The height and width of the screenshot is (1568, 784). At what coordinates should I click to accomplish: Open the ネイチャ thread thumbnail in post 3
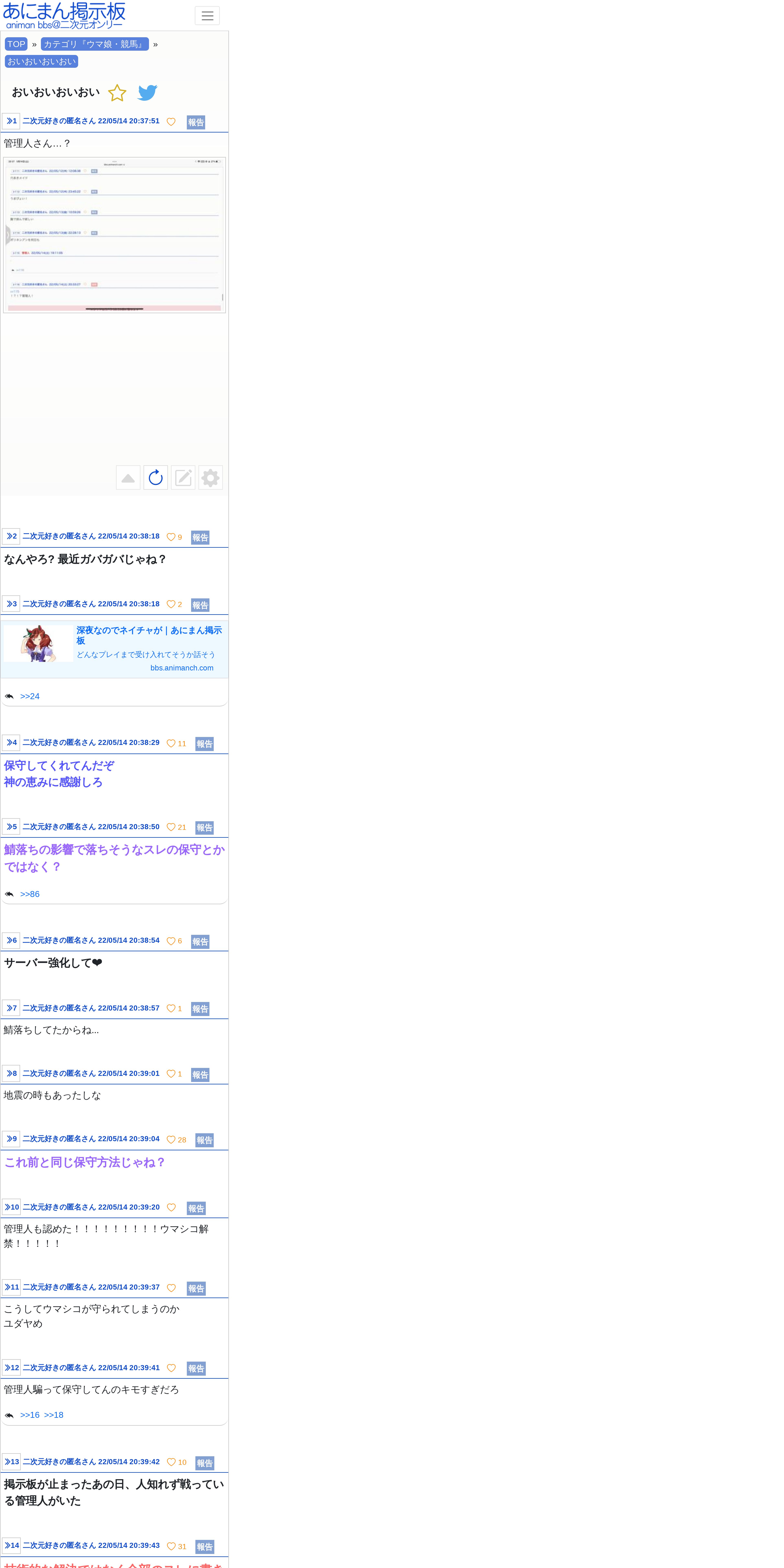tap(38, 643)
